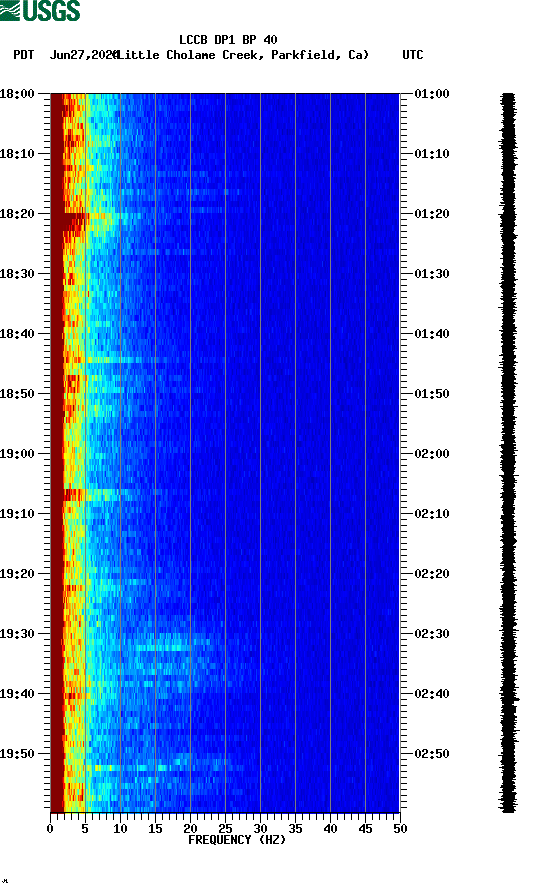Image resolution: width=552 pixels, height=892 pixels.
Task: Click the 02:30 UTC time label
Action: (x=432, y=634)
